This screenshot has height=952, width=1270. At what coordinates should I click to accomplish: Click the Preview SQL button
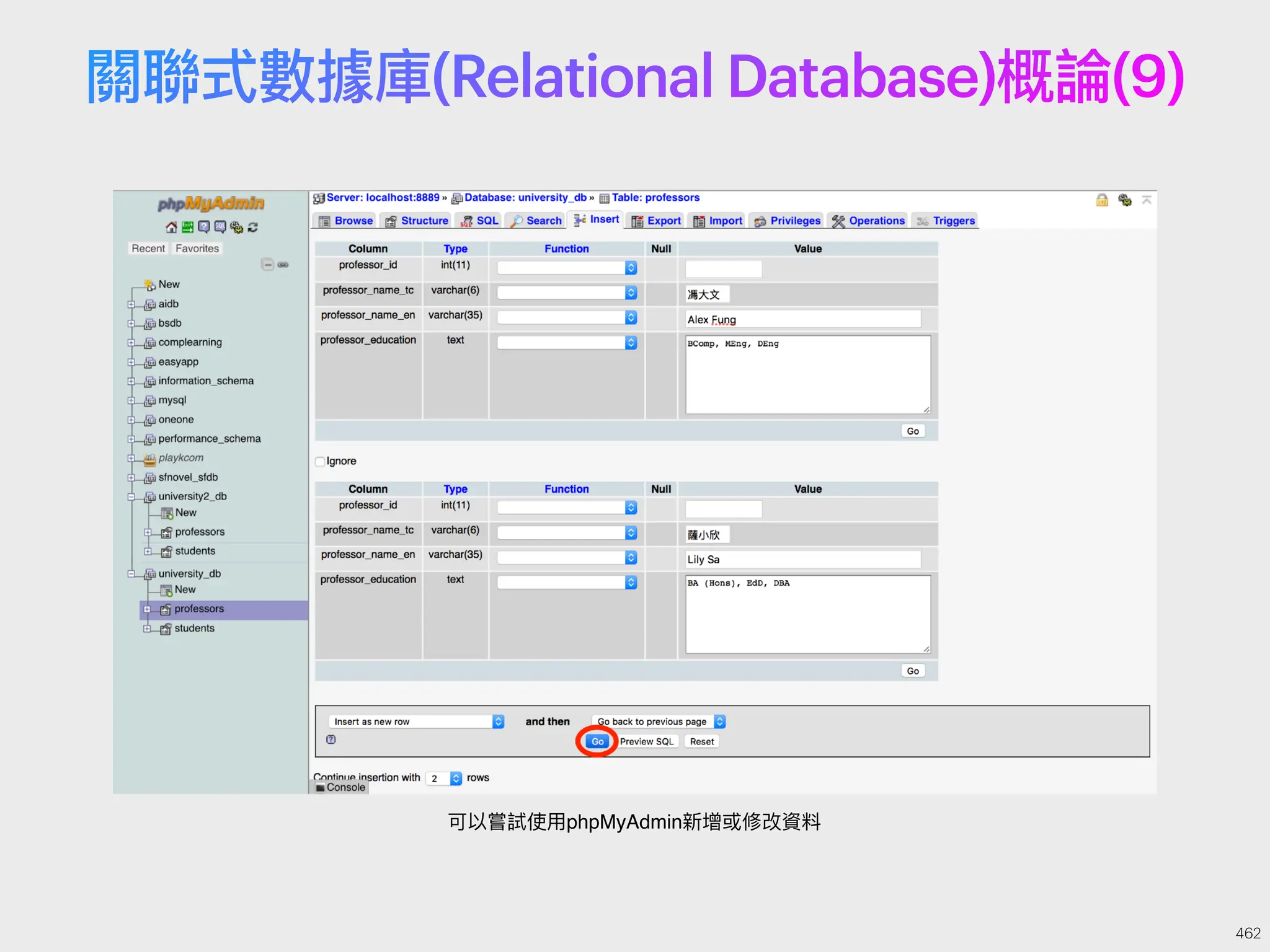pyautogui.click(x=646, y=741)
